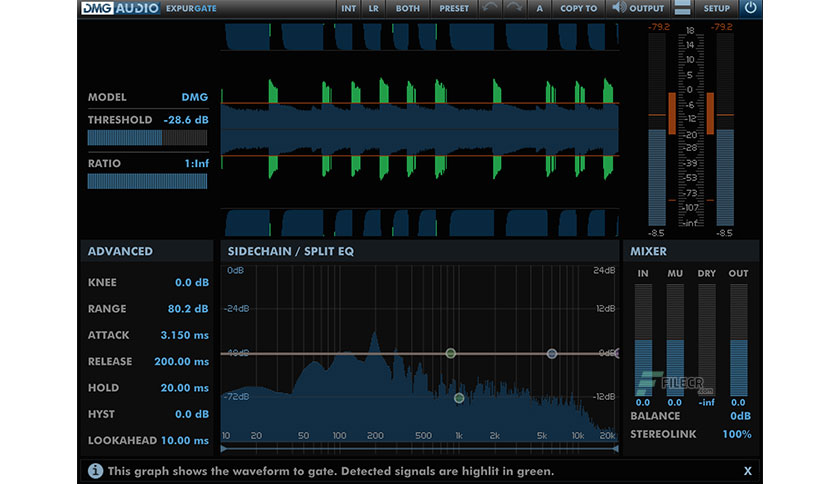The height and width of the screenshot is (484, 836).
Task: Close the hint bar with the X
Action: tap(747, 470)
